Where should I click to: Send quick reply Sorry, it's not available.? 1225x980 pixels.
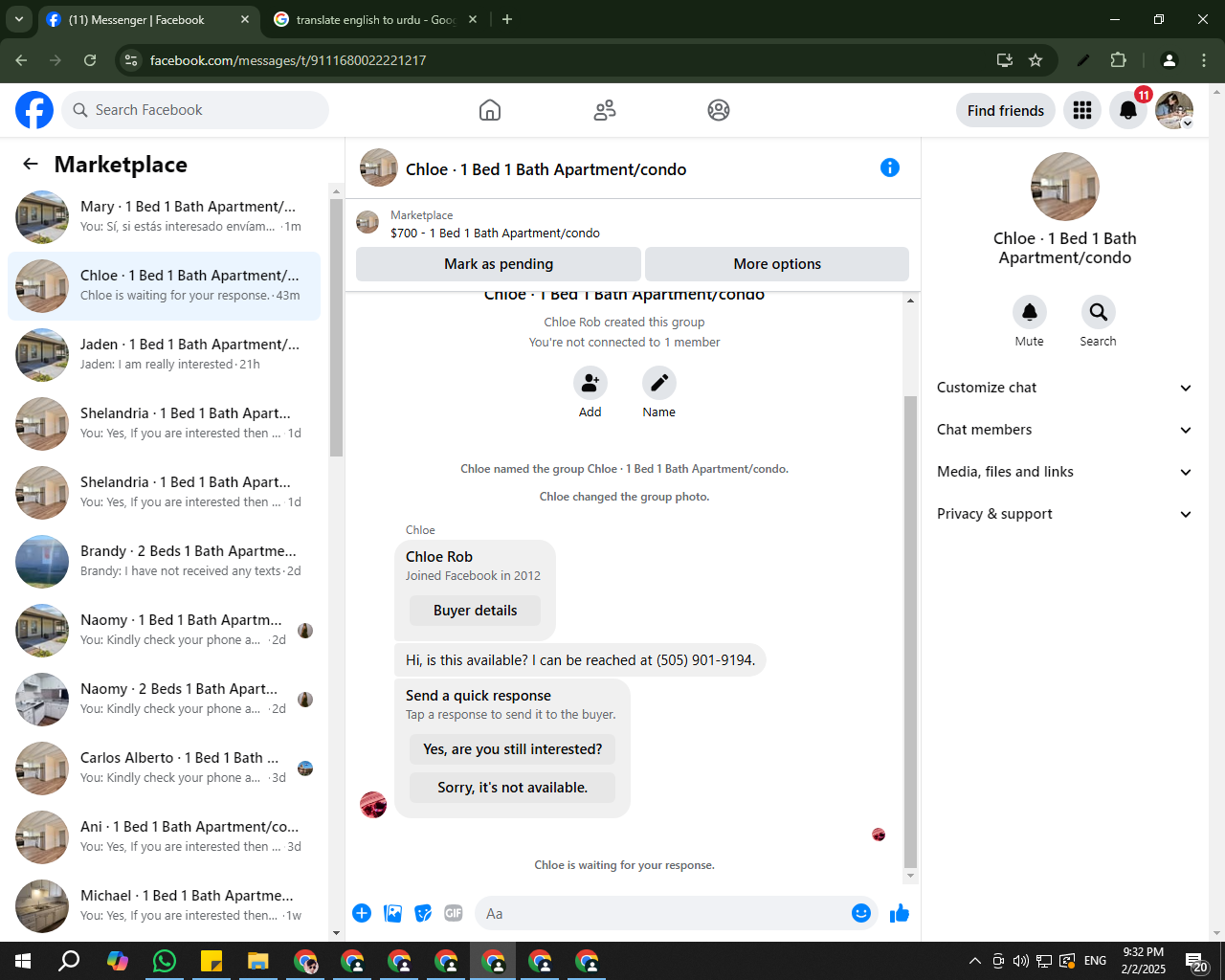pyautogui.click(x=513, y=788)
